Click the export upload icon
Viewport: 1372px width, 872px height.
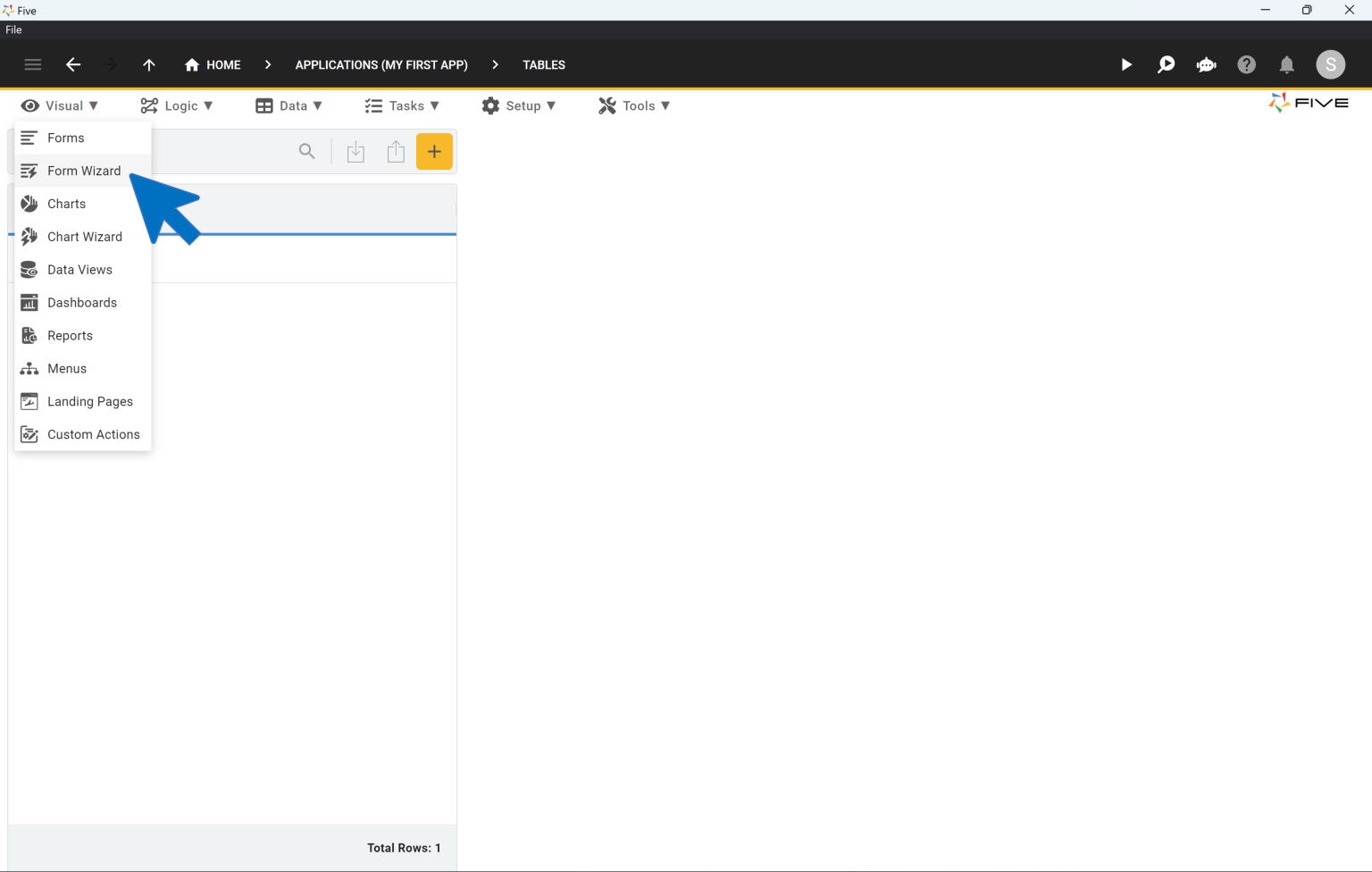tap(396, 152)
